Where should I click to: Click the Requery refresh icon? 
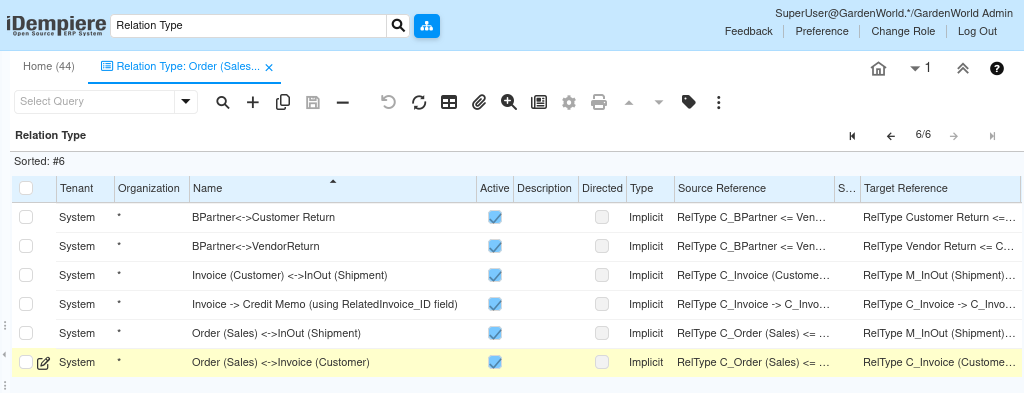[x=419, y=102]
